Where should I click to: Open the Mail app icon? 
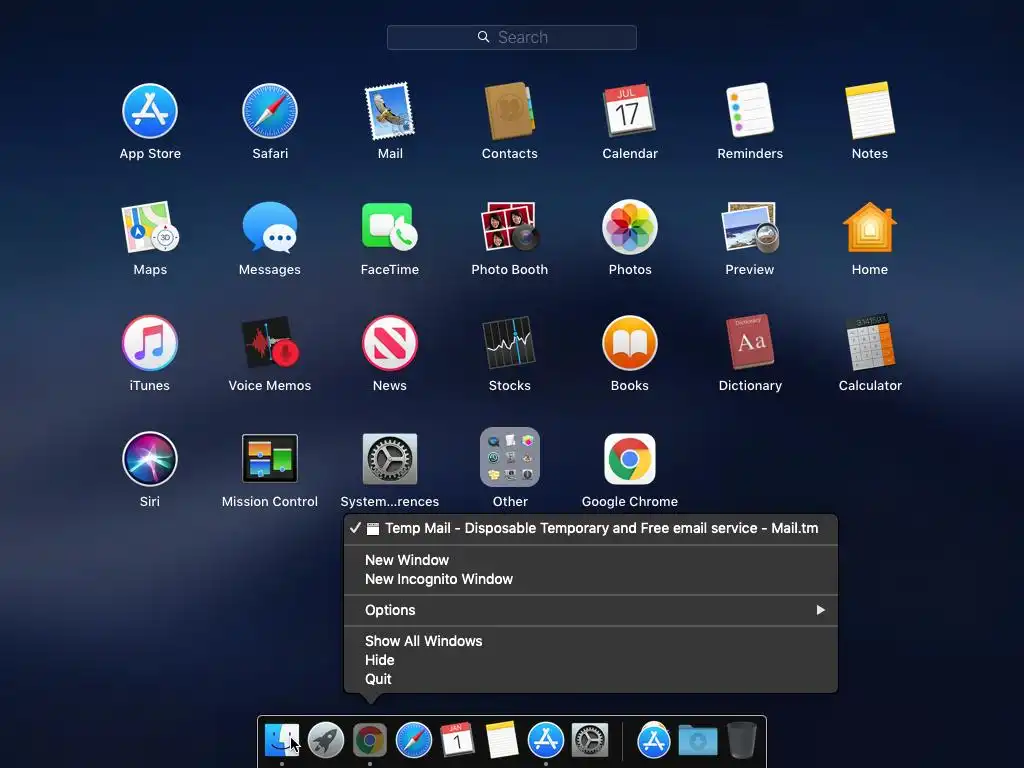pos(390,111)
